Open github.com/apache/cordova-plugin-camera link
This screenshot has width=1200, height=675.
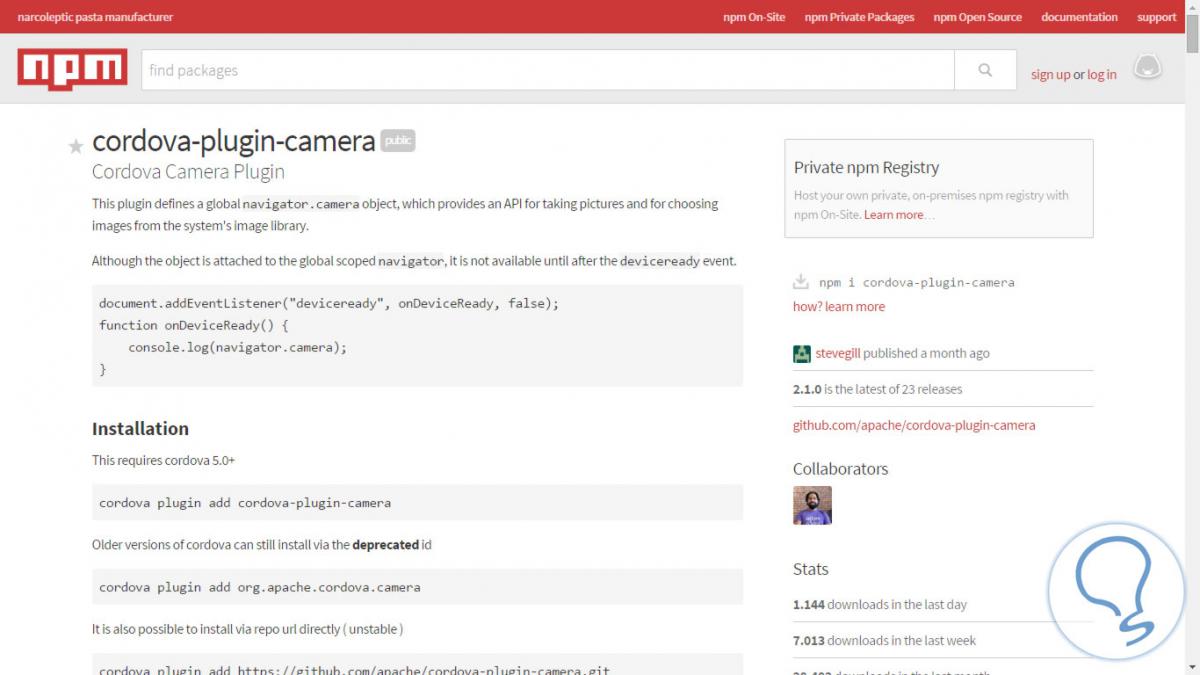[x=914, y=425]
